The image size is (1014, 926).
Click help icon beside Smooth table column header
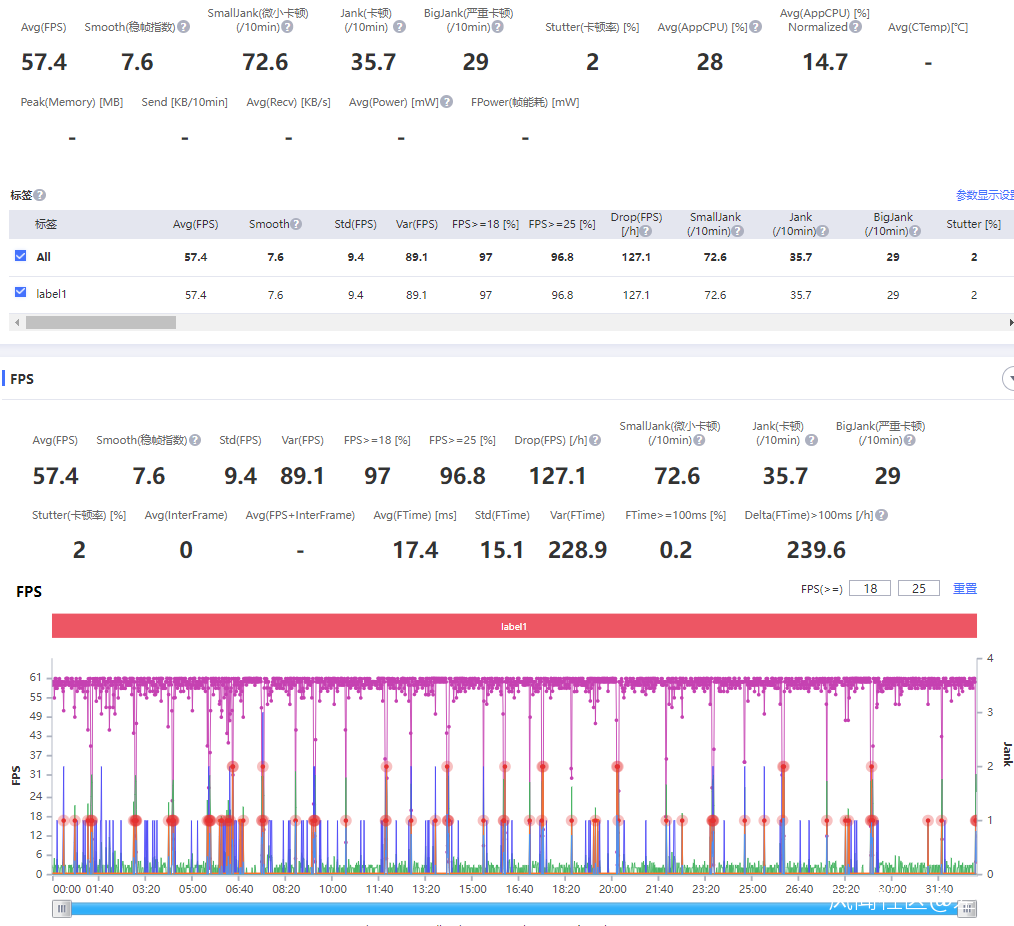tap(297, 224)
